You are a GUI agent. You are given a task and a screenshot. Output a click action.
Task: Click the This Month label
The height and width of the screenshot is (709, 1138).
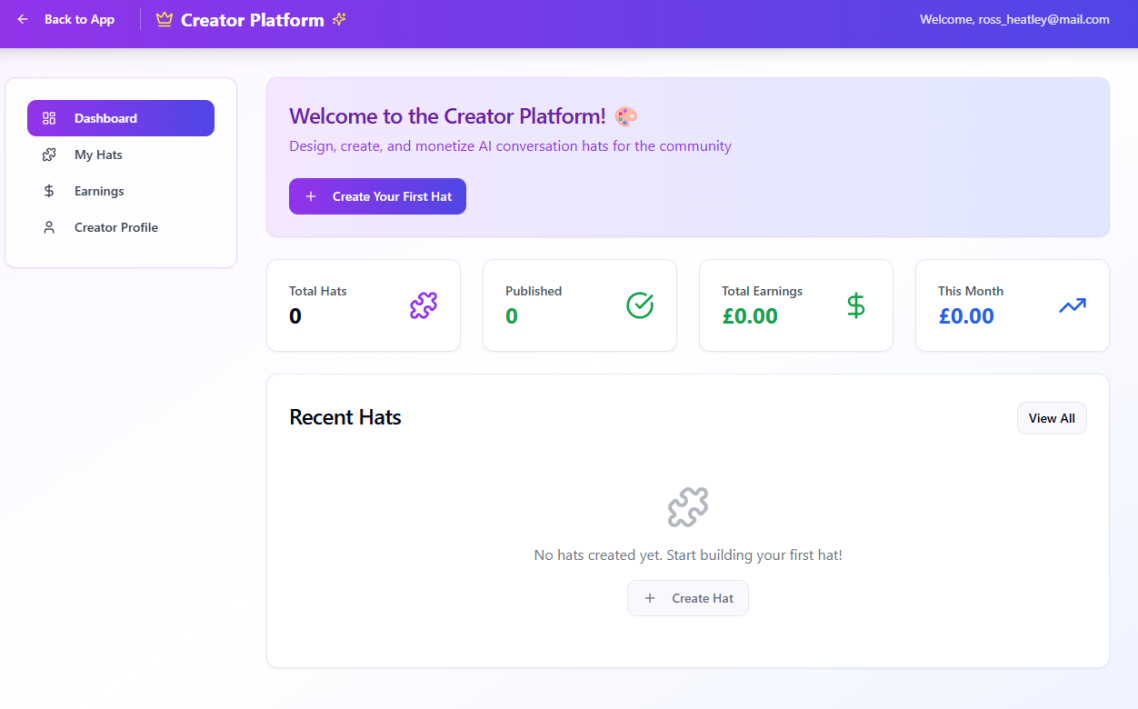(x=970, y=291)
